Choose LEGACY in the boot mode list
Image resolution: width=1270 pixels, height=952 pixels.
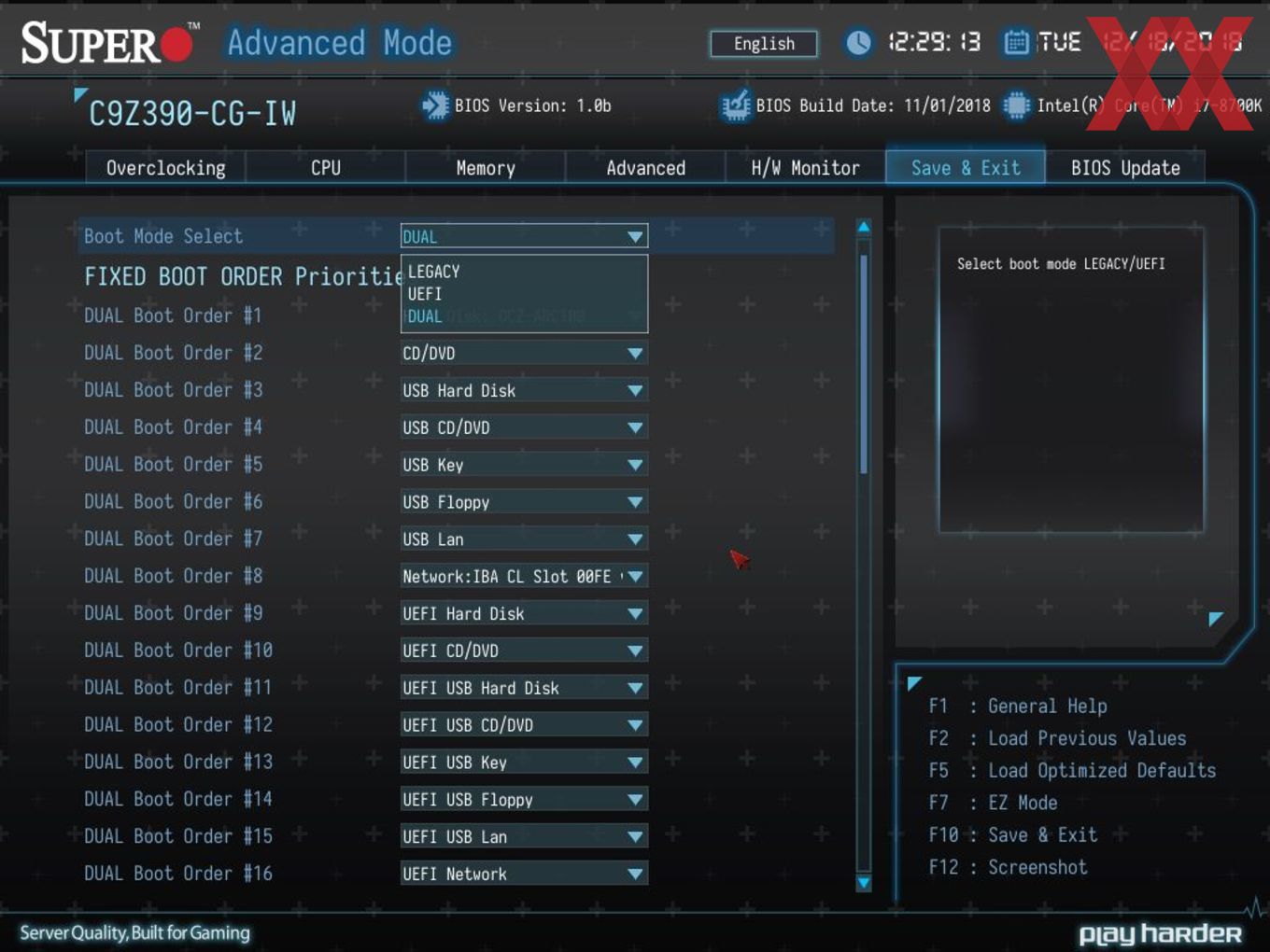click(434, 272)
